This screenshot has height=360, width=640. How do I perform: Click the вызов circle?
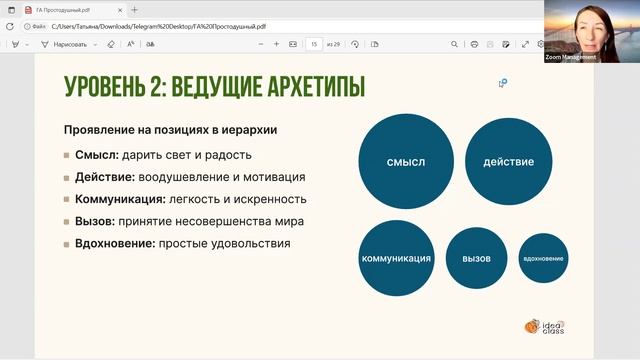pos(476,258)
